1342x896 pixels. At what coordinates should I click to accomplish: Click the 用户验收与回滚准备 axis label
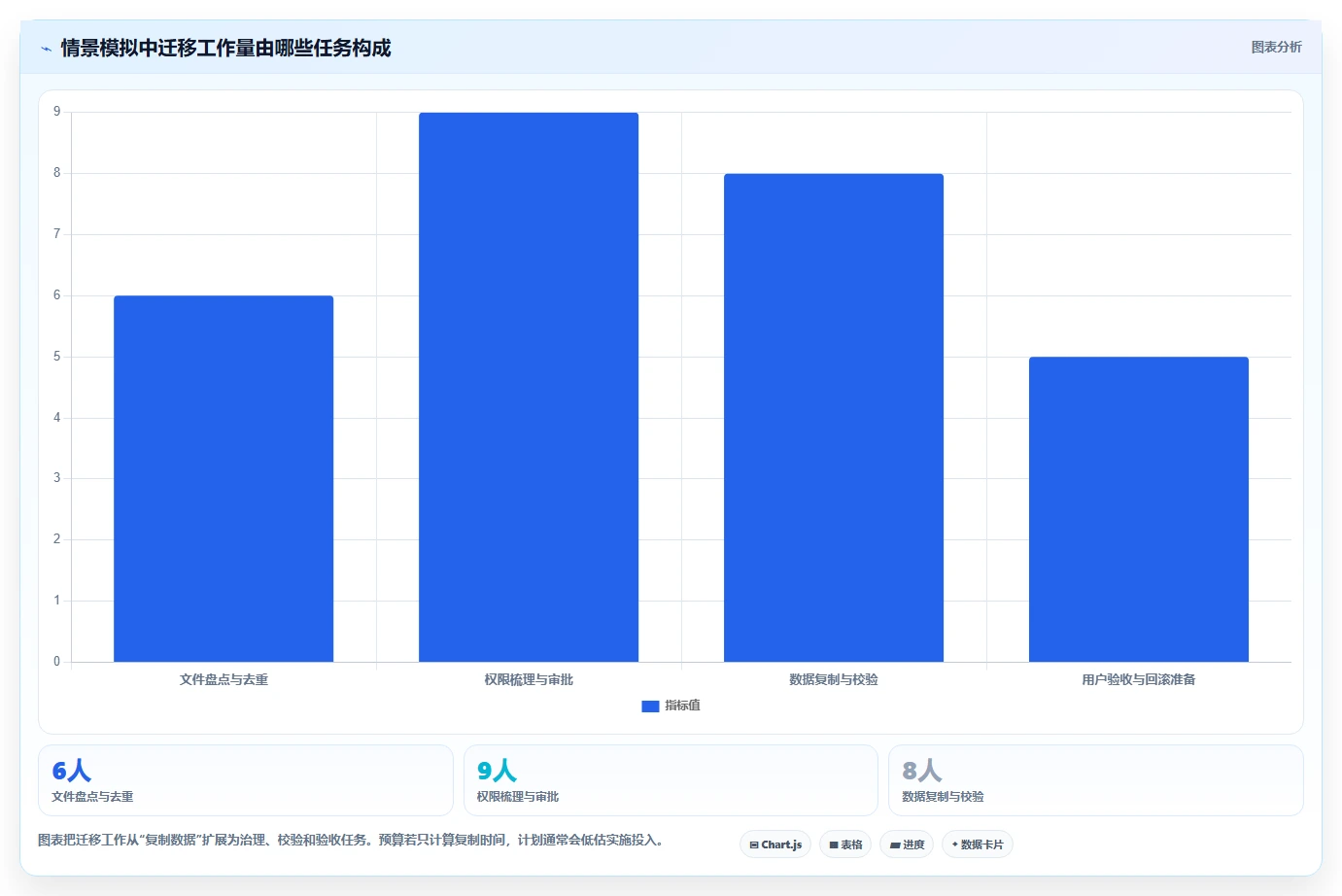tap(1139, 679)
